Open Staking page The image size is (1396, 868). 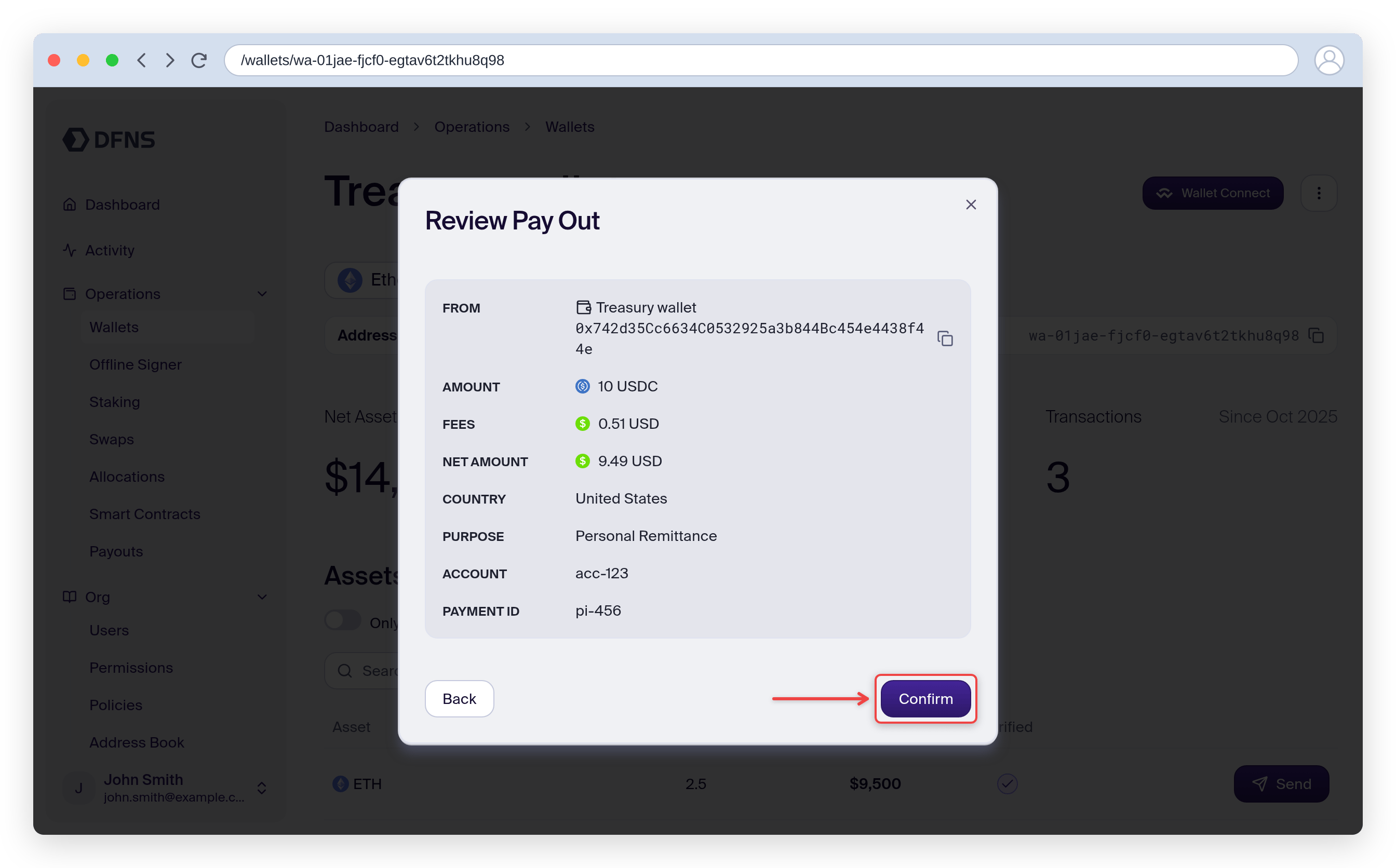114,402
